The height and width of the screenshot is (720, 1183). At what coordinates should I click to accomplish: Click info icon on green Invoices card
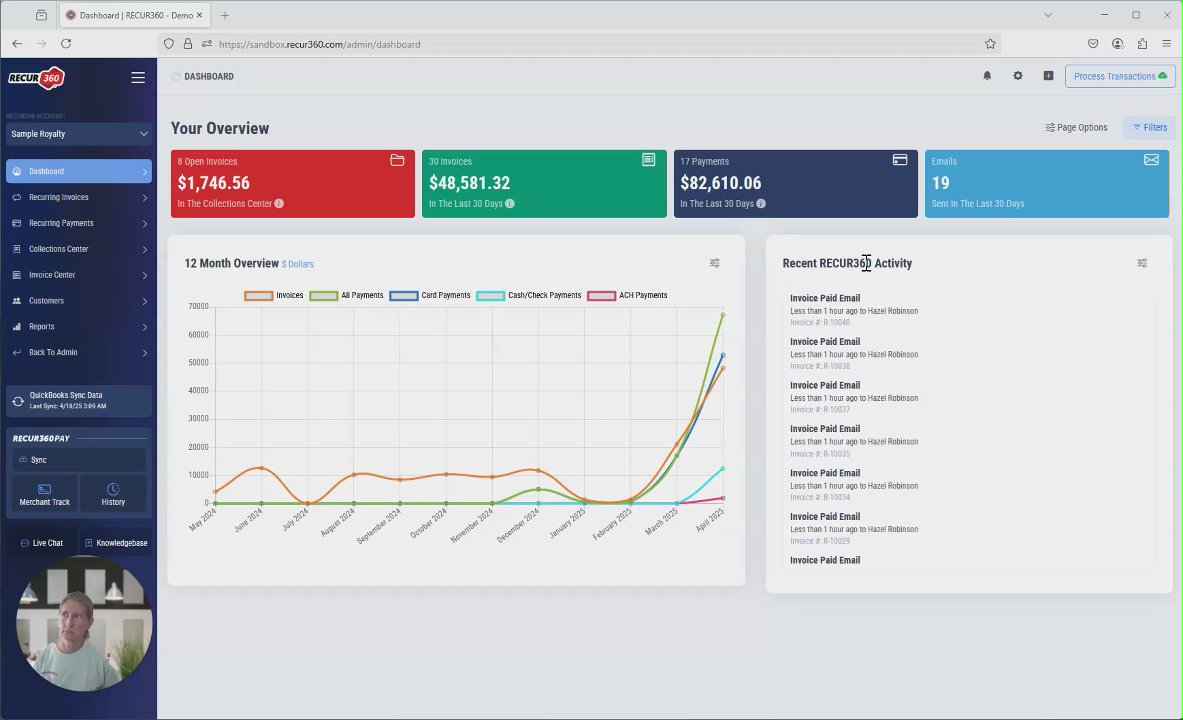(x=510, y=204)
